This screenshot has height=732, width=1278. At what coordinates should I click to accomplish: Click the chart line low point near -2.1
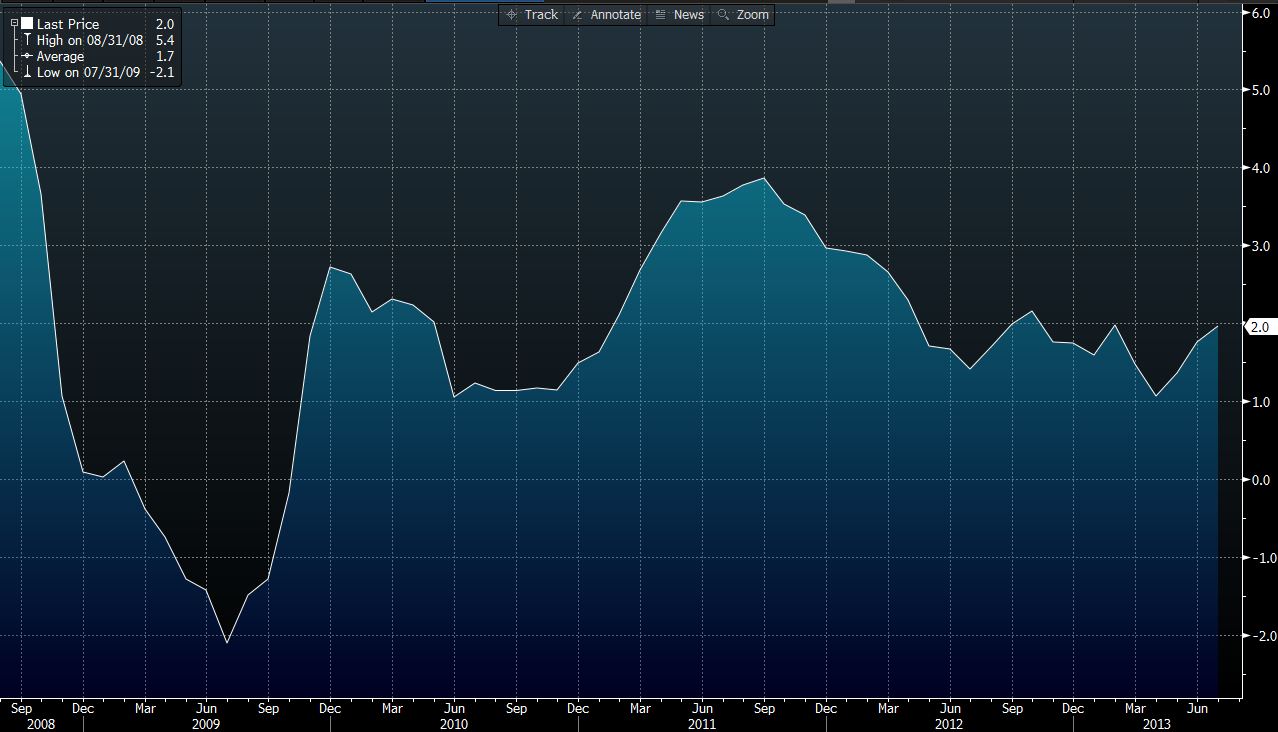point(227,642)
